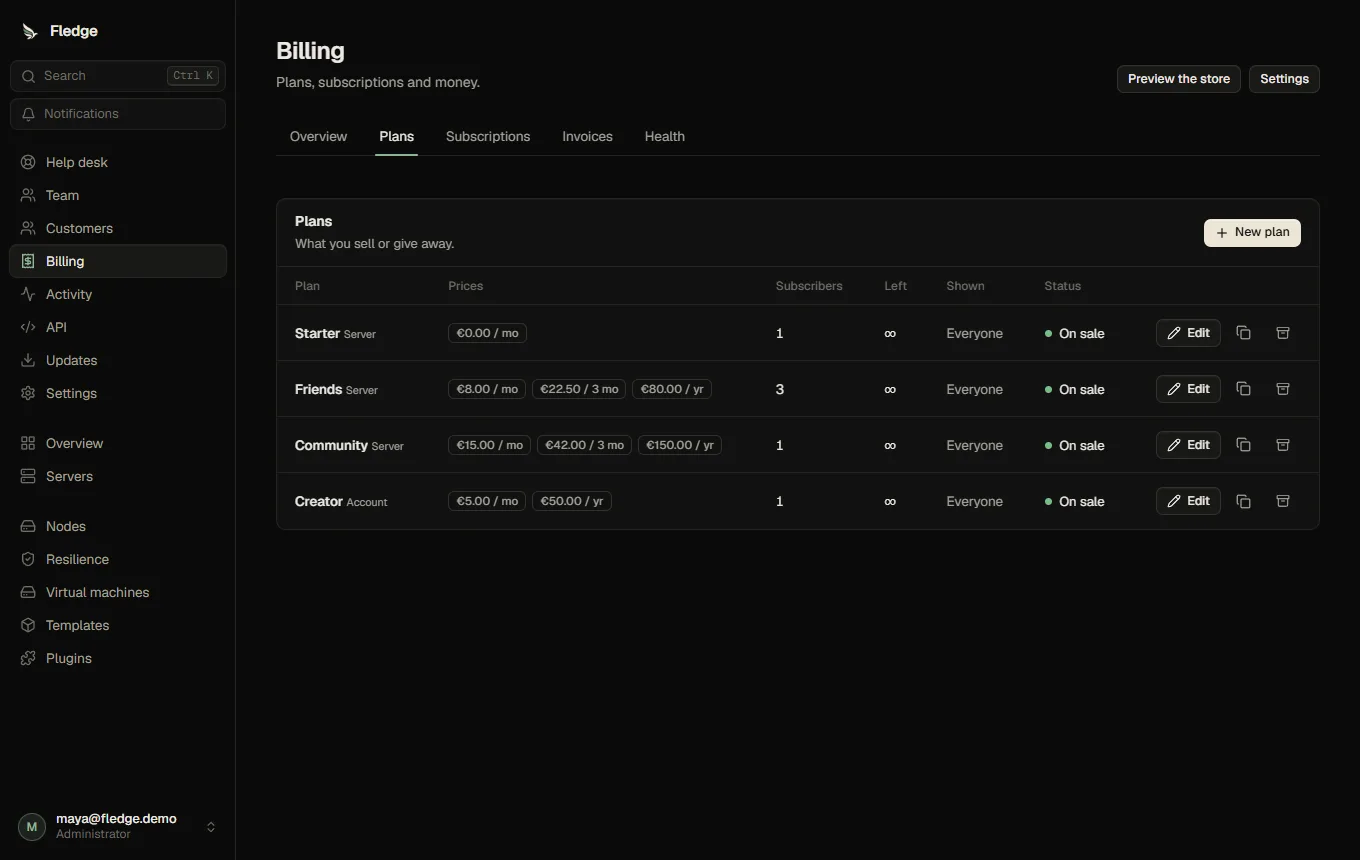The height and width of the screenshot is (860, 1360).
Task: Open sidebar Overview dashboard item
Action: 118,443
